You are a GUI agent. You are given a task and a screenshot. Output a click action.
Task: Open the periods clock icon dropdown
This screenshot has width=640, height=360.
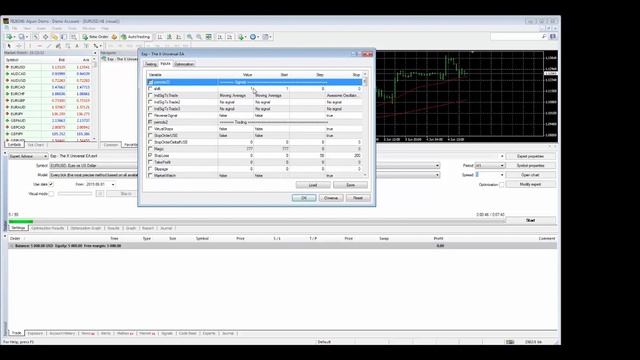pos(254,37)
